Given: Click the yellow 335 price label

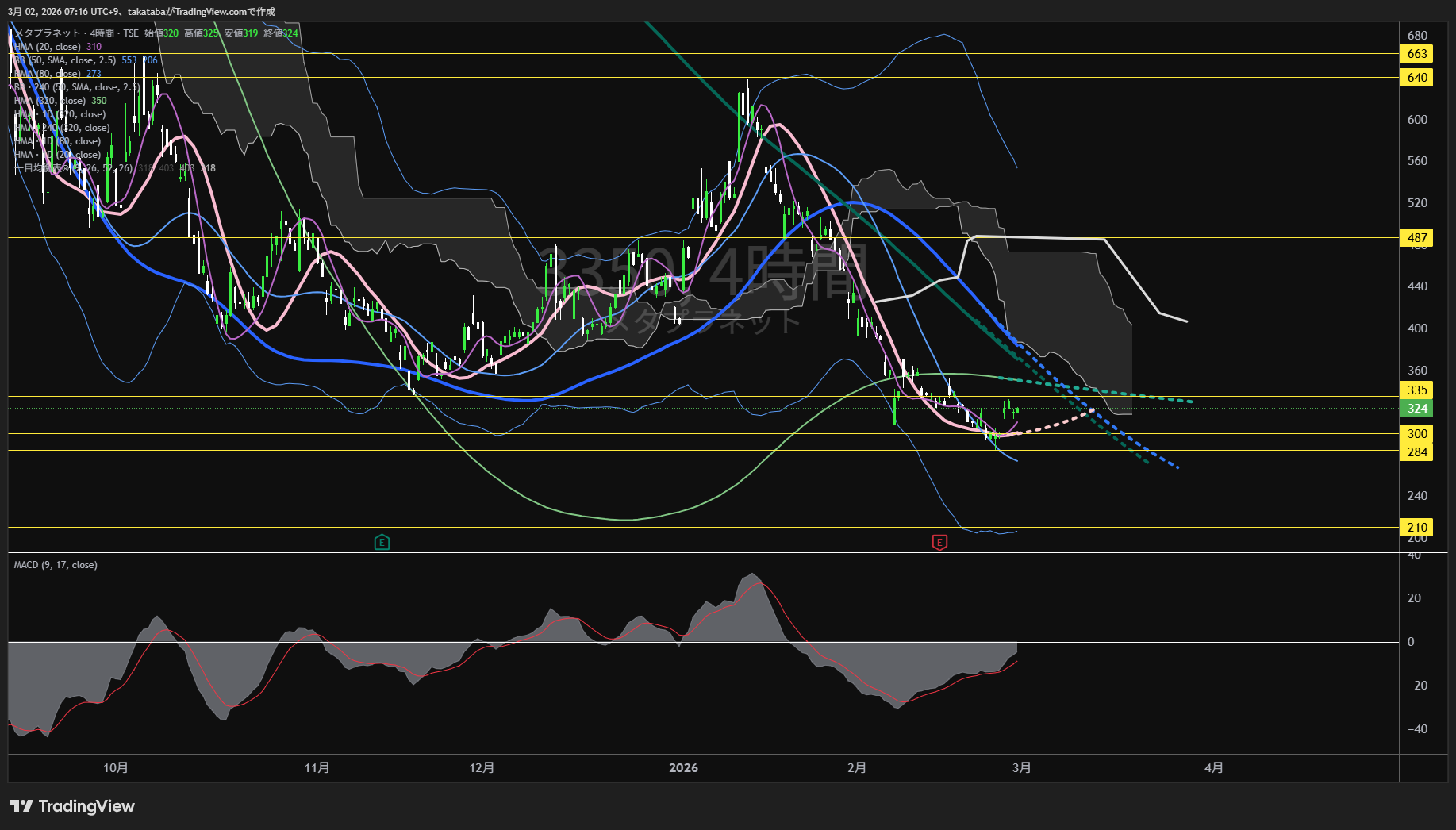Looking at the screenshot, I should pyautogui.click(x=1417, y=390).
